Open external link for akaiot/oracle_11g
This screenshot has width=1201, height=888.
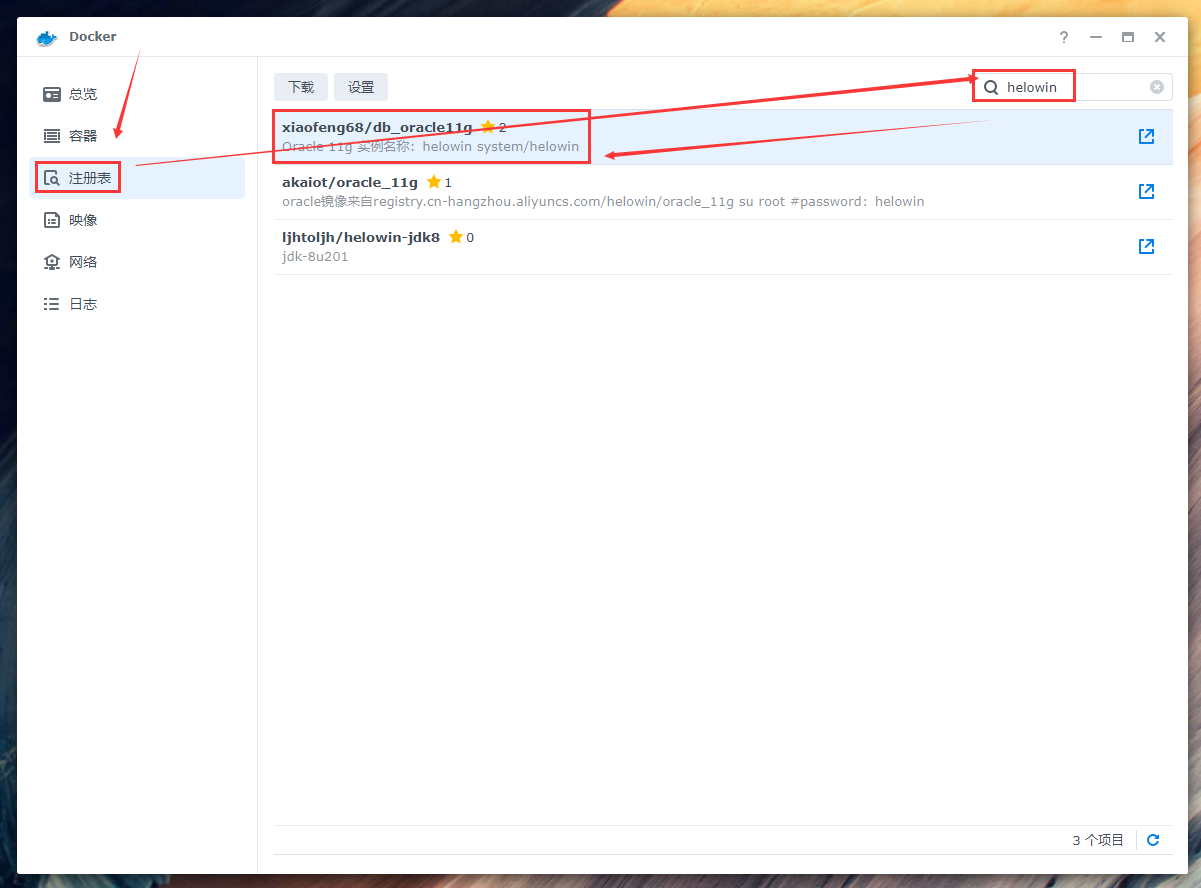pyautogui.click(x=1146, y=191)
